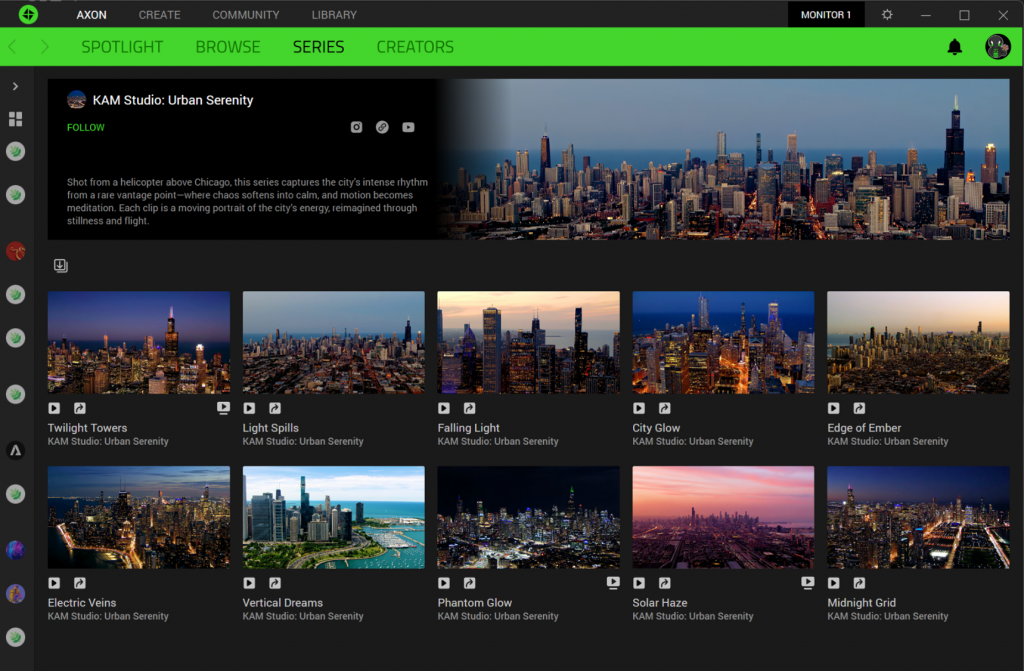Select the SERIES section
The height and width of the screenshot is (671, 1024).
click(x=318, y=47)
